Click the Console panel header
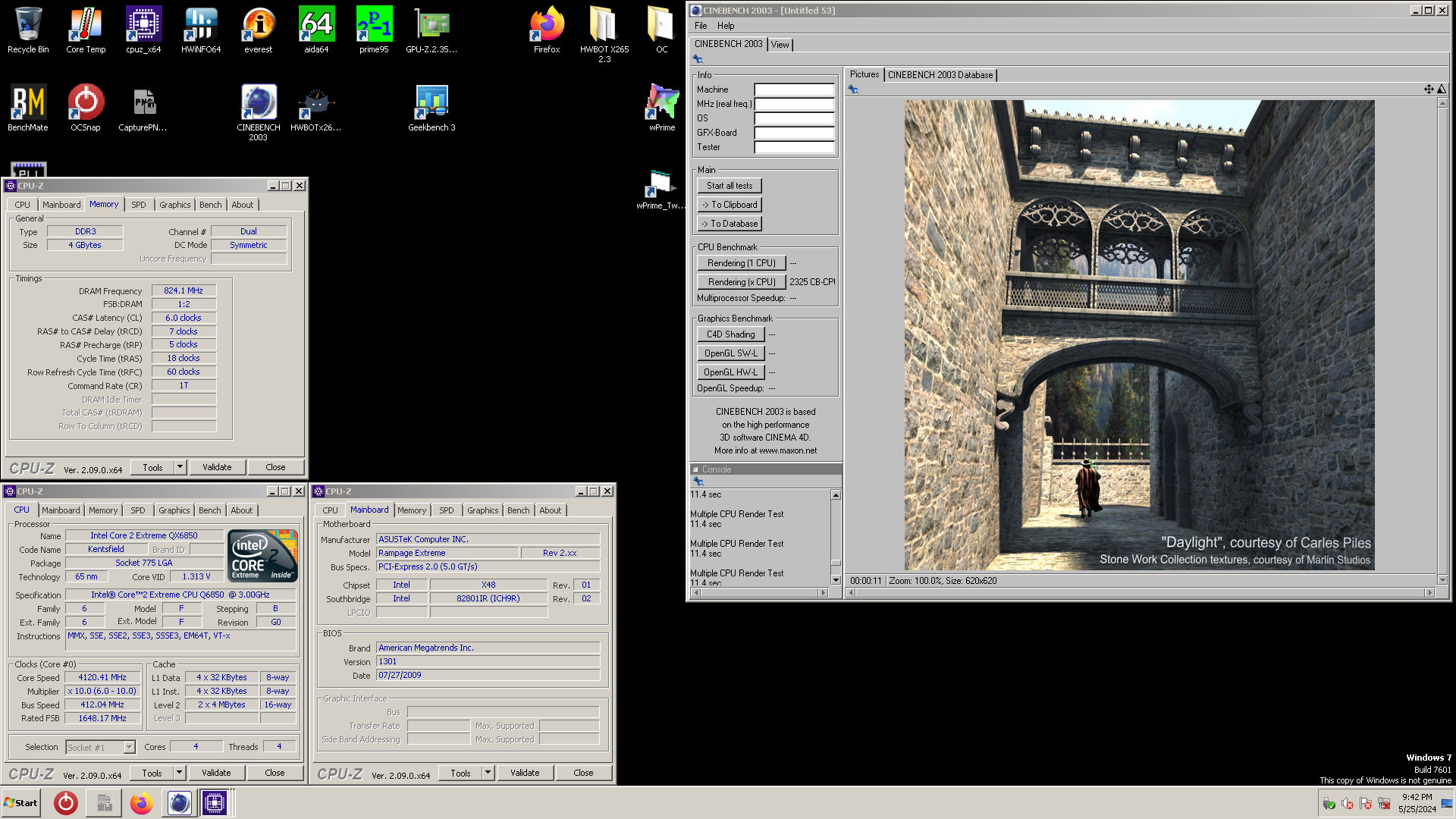Screen dimensions: 1456x819 click(765, 469)
